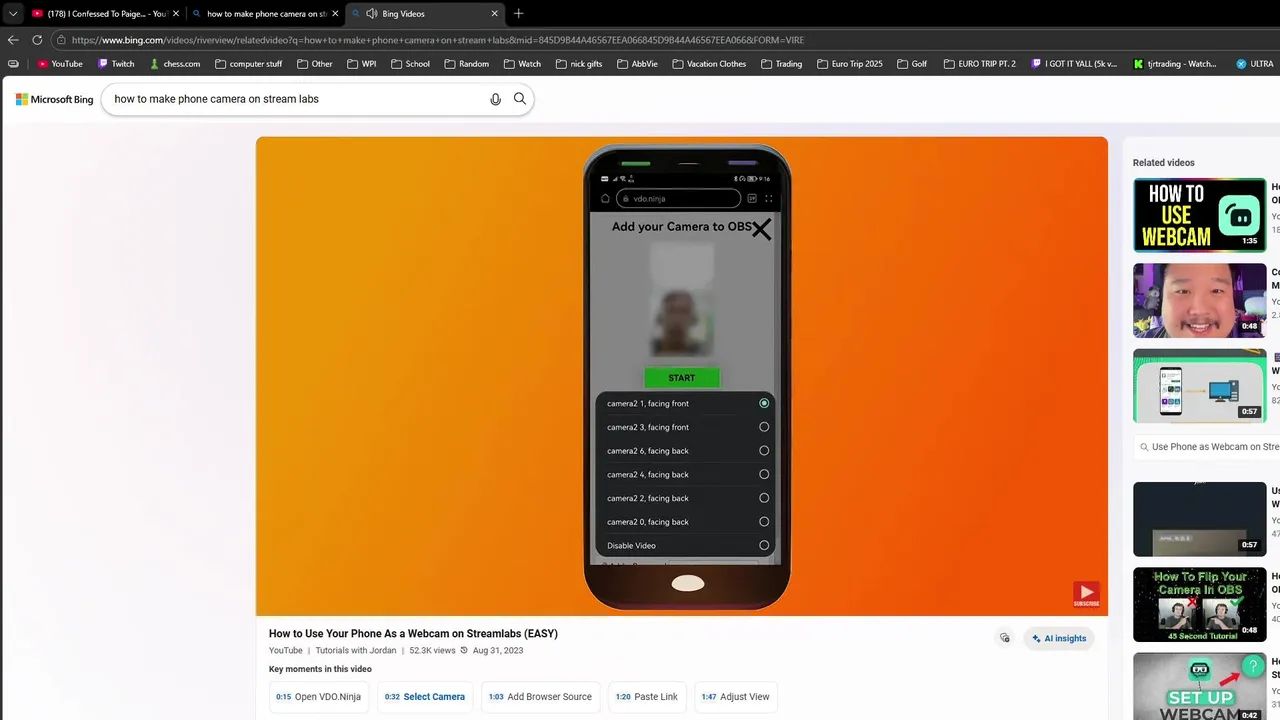Open the 'computer stuff' bookmark folder

tap(248, 64)
